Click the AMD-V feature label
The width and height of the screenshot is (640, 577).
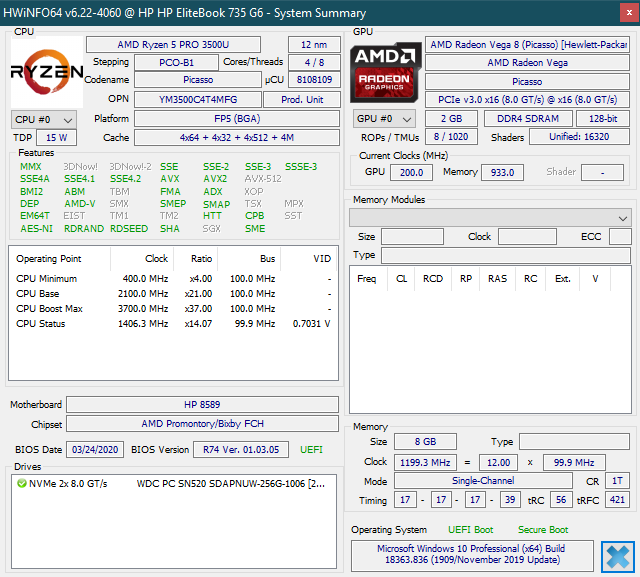[x=80, y=204]
